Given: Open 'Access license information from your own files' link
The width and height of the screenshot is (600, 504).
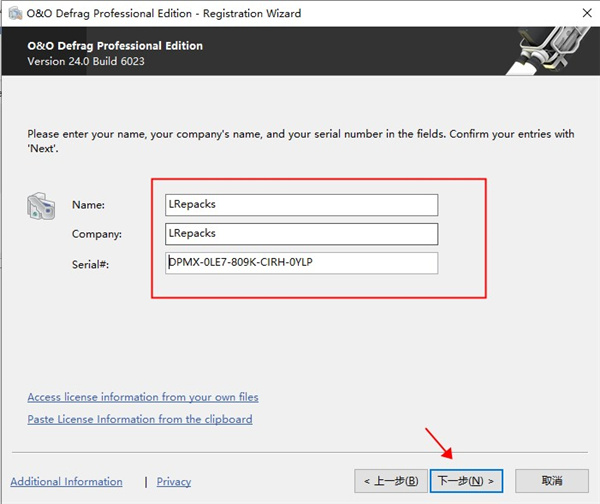Looking at the screenshot, I should [143, 397].
